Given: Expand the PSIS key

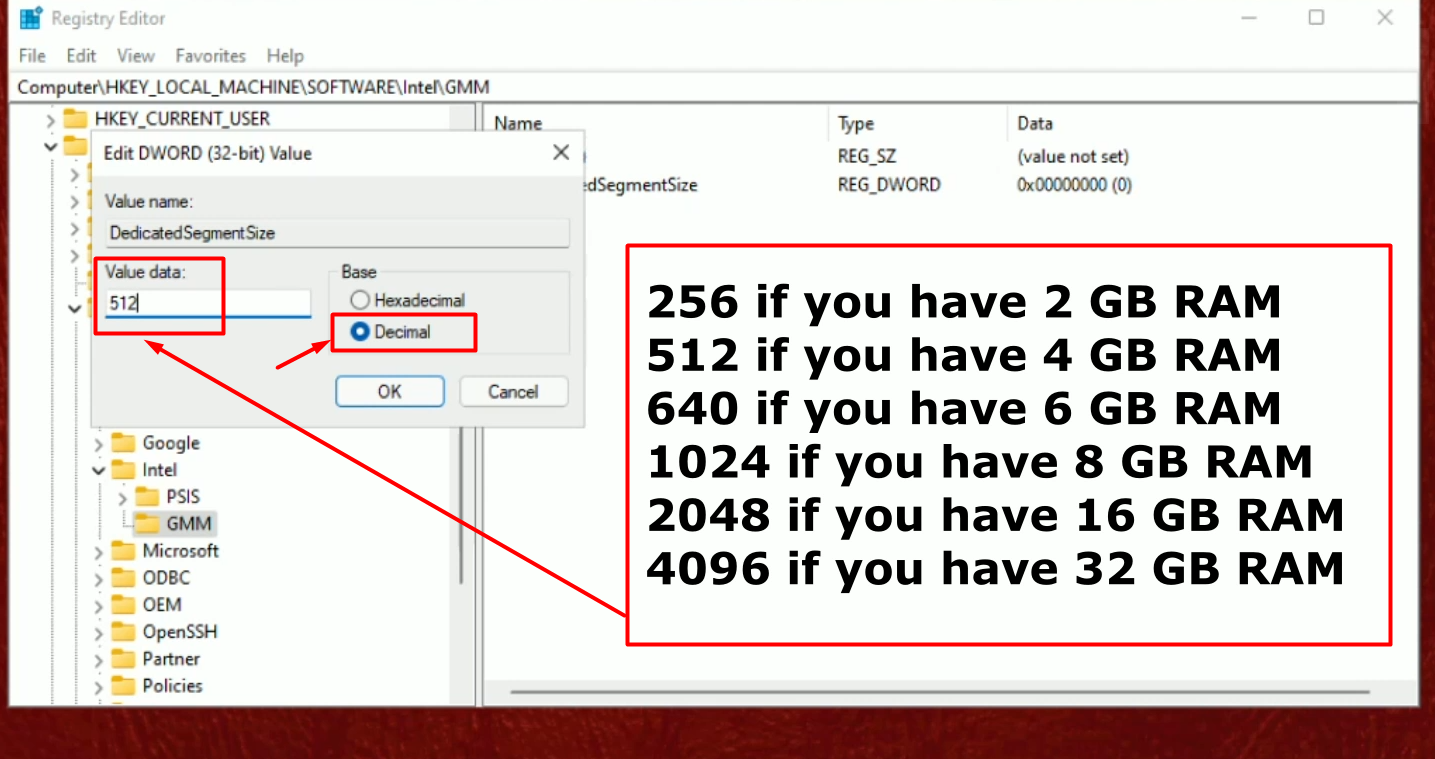Looking at the screenshot, I should pos(122,497).
